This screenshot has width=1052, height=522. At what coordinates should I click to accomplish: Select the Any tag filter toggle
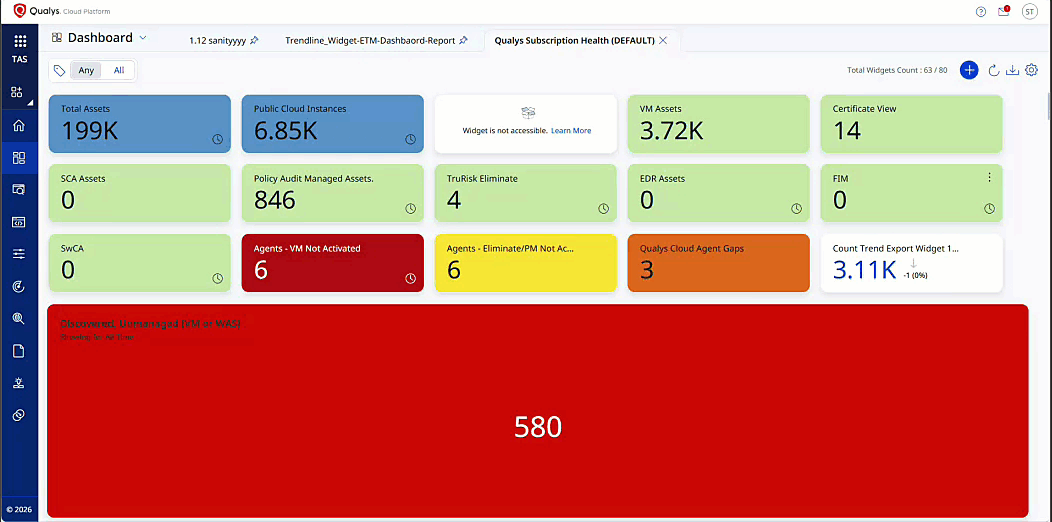[x=86, y=70]
